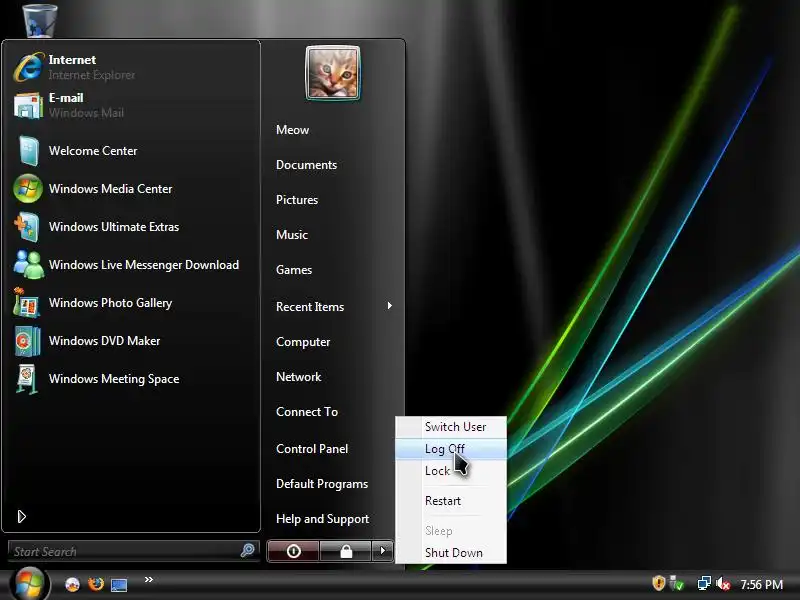Open Music from Start menu
Screen dimensions: 800x600
click(x=292, y=235)
